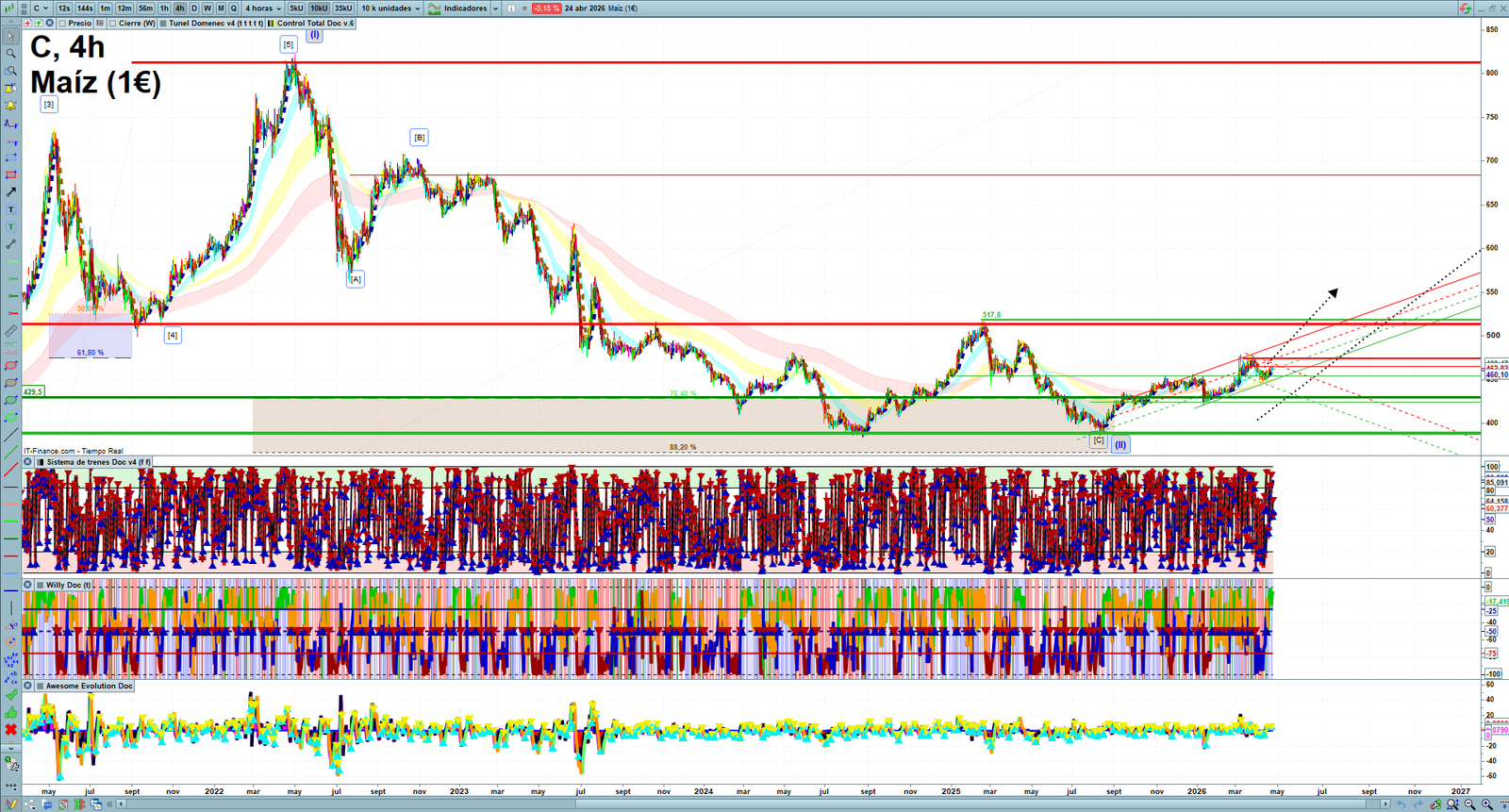
Task: Open the list icon next to Precio
Action: coord(100,24)
